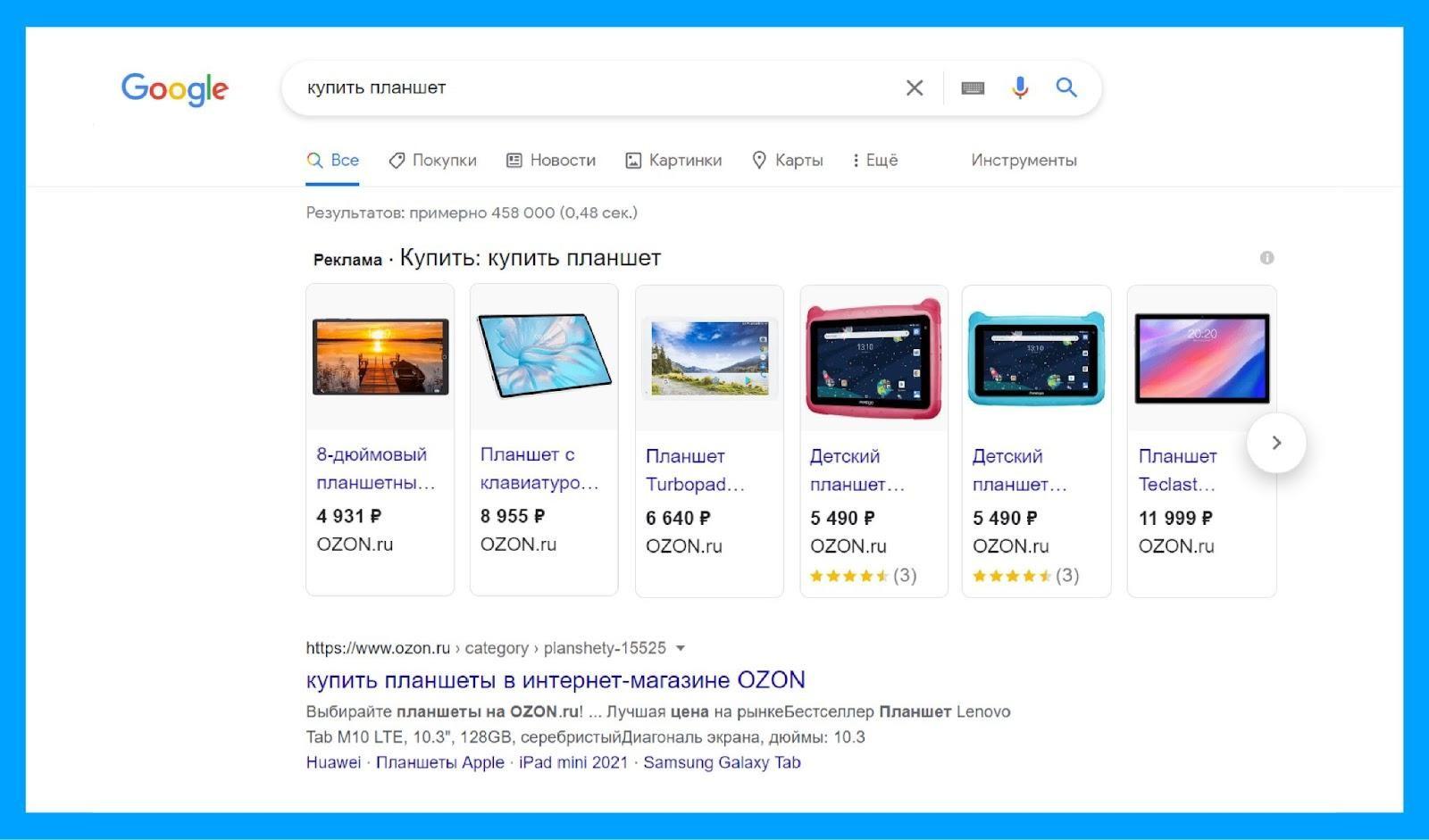Viewport: 1429px width, 840px height.
Task: Click the blue magnifier search icon
Action: point(1065,87)
